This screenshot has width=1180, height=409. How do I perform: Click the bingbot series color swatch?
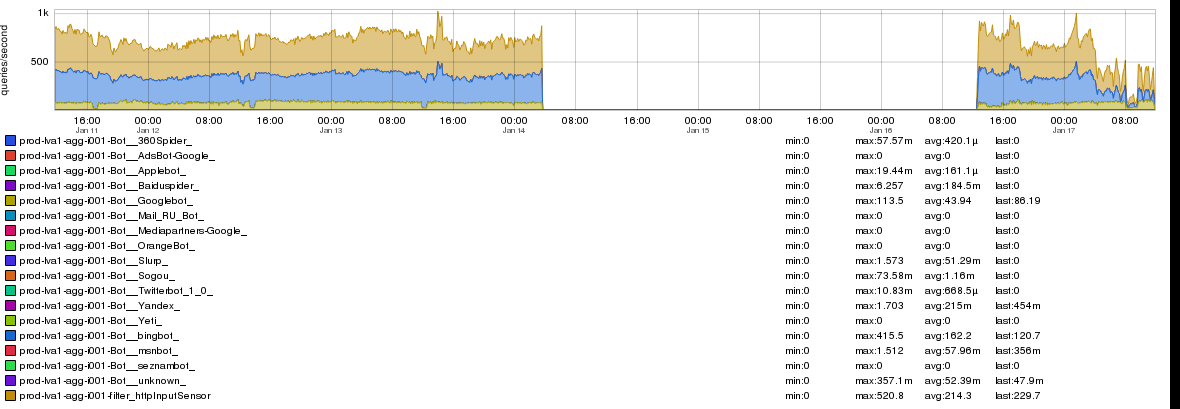[x=11, y=336]
